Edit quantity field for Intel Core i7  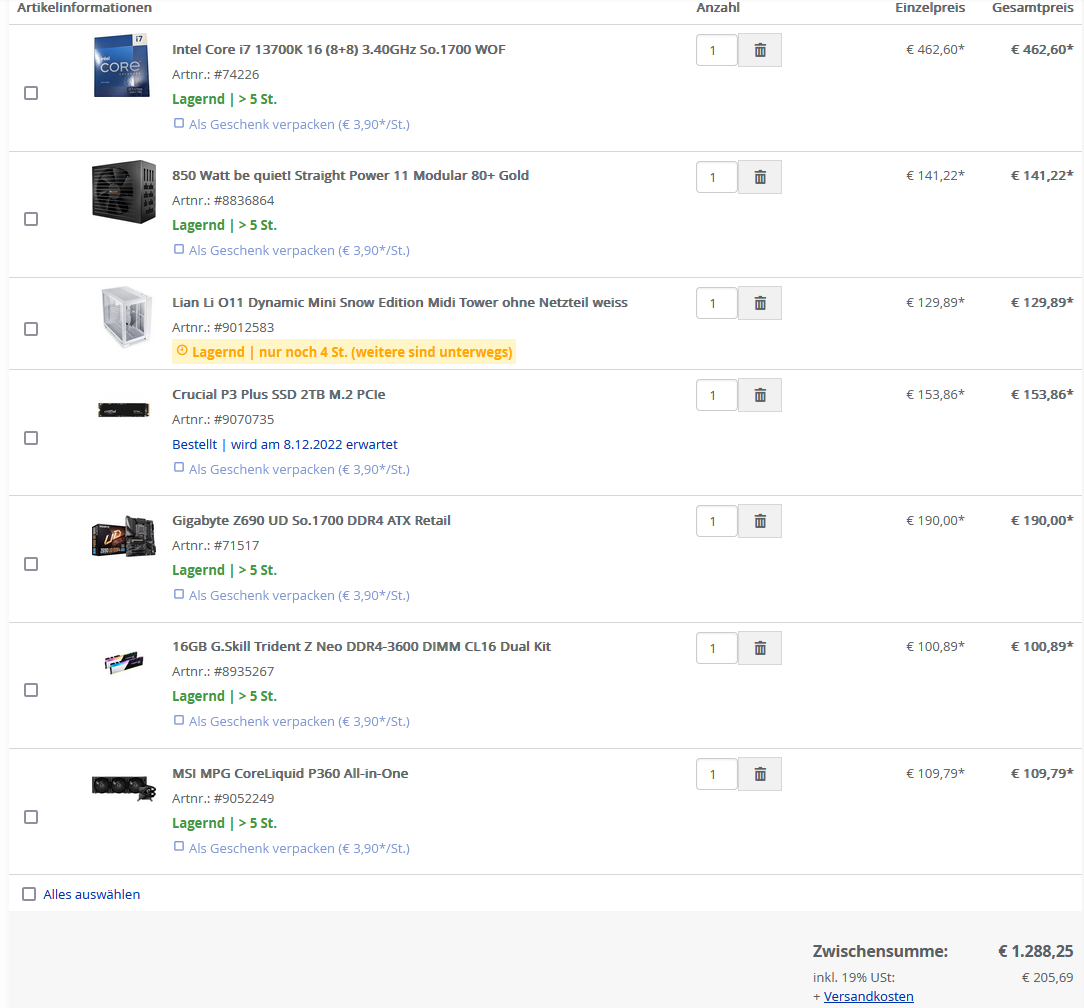[717, 50]
